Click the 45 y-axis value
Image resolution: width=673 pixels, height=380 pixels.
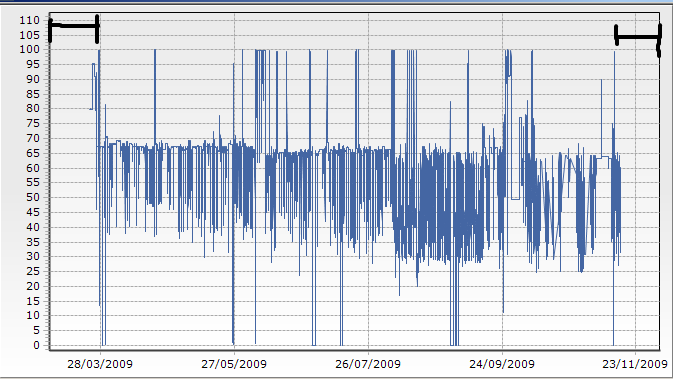pos(33,213)
